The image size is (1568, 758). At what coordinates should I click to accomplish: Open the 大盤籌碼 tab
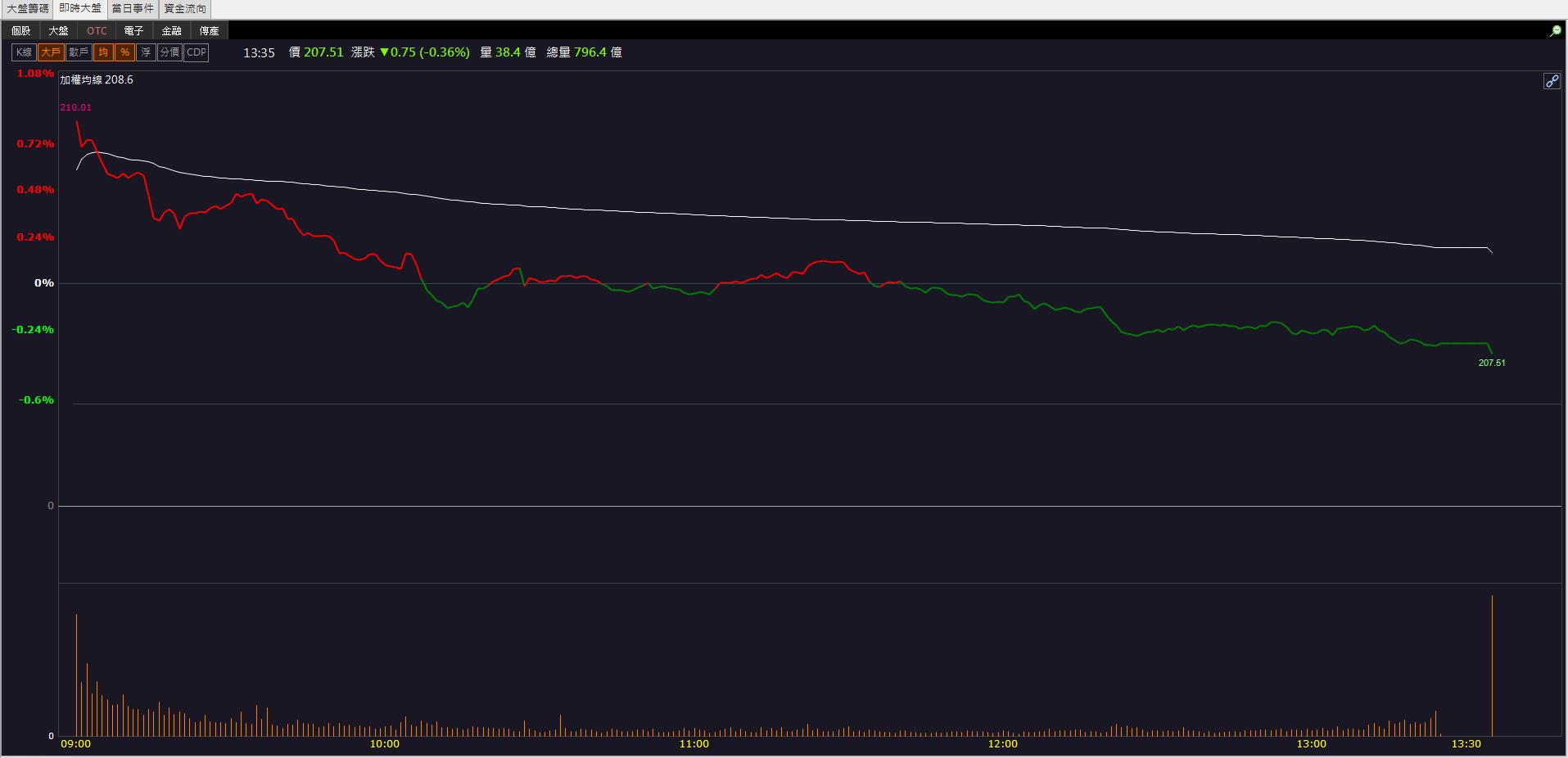coord(27,9)
